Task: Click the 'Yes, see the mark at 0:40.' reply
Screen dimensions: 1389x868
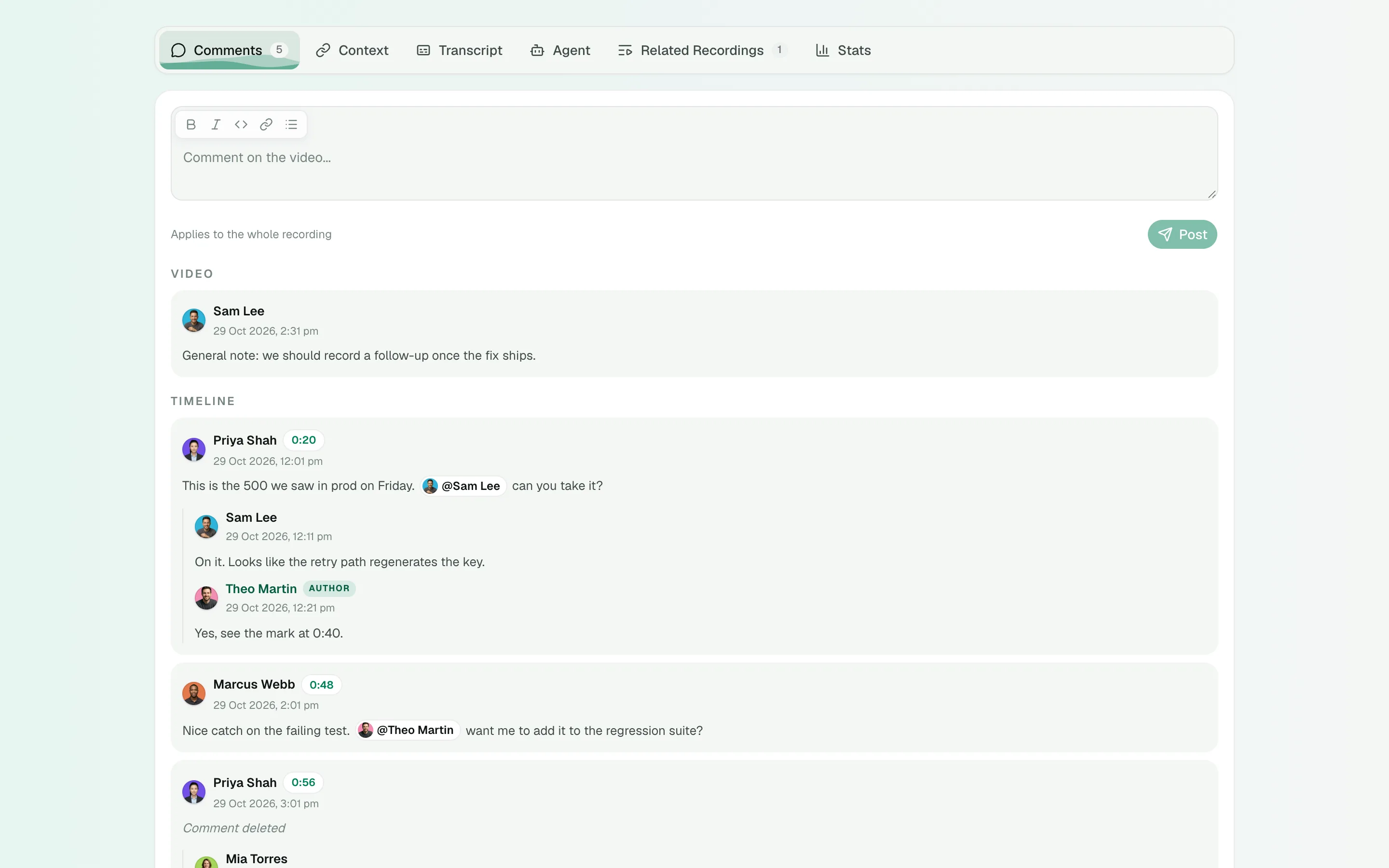Action: pos(269,633)
